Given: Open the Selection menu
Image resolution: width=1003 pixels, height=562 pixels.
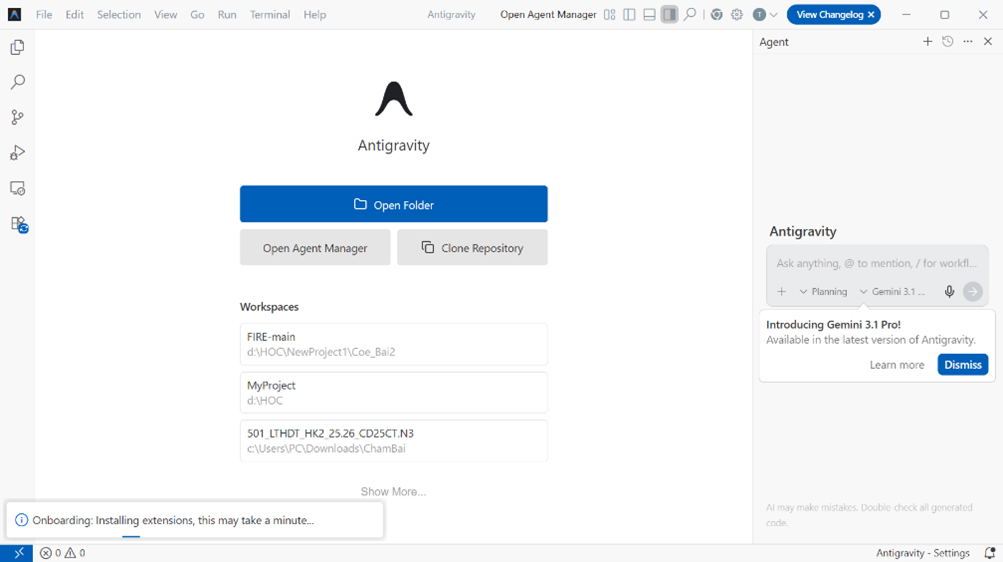Looking at the screenshot, I should coord(119,15).
